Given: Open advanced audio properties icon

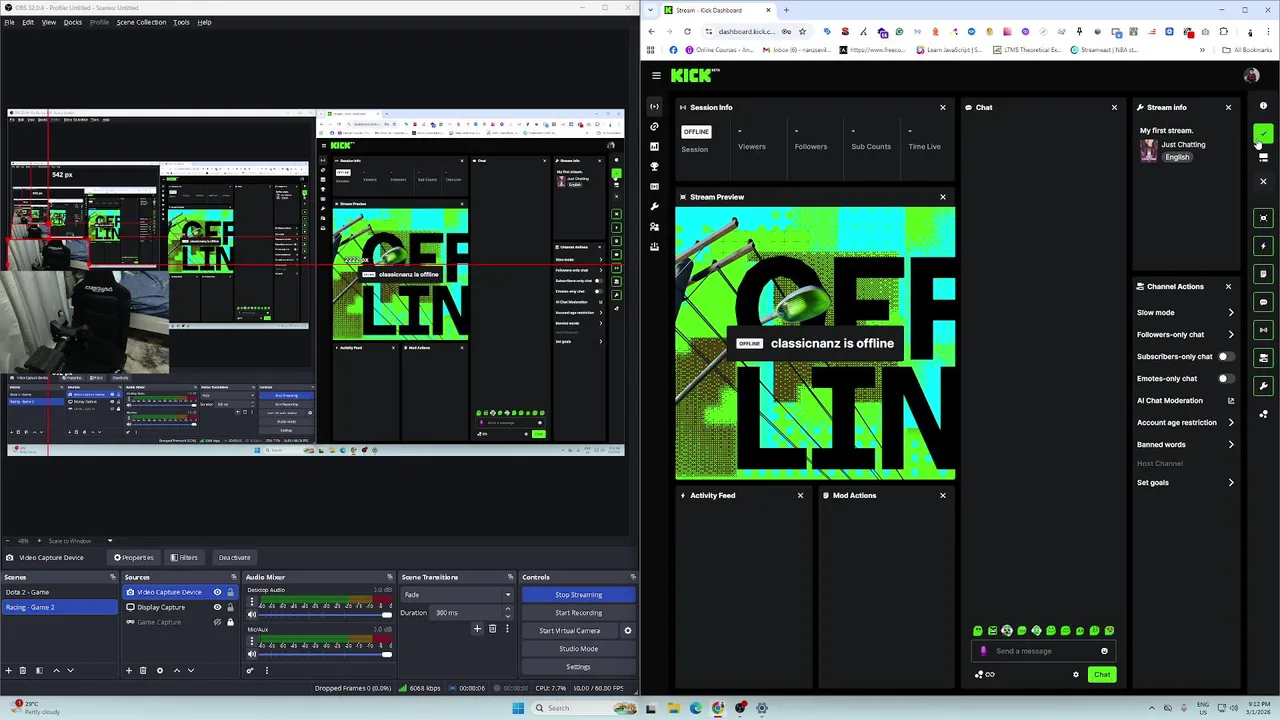Looking at the screenshot, I should click(x=250, y=670).
